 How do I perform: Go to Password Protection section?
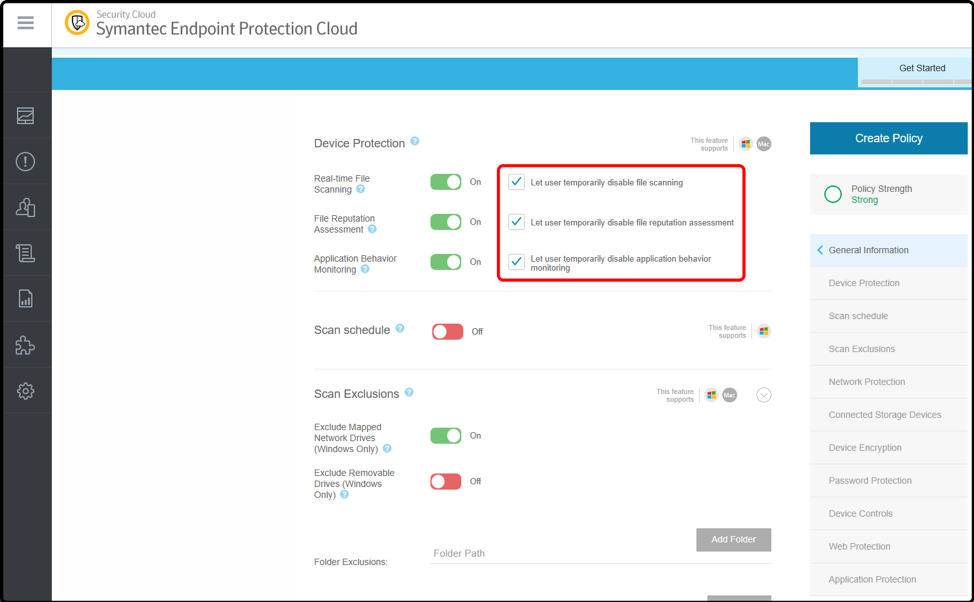(x=888, y=481)
